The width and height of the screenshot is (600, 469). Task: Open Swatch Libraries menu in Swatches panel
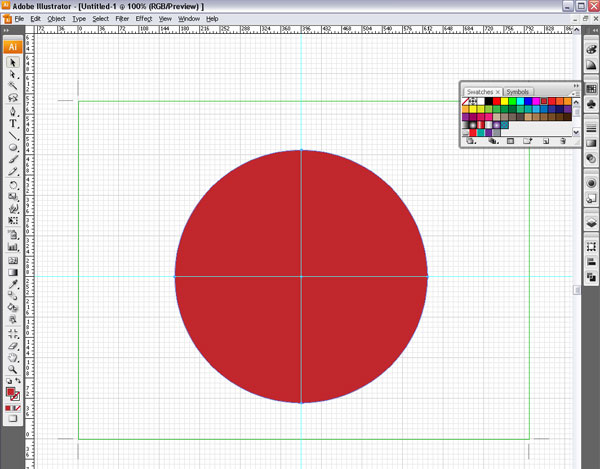471,141
